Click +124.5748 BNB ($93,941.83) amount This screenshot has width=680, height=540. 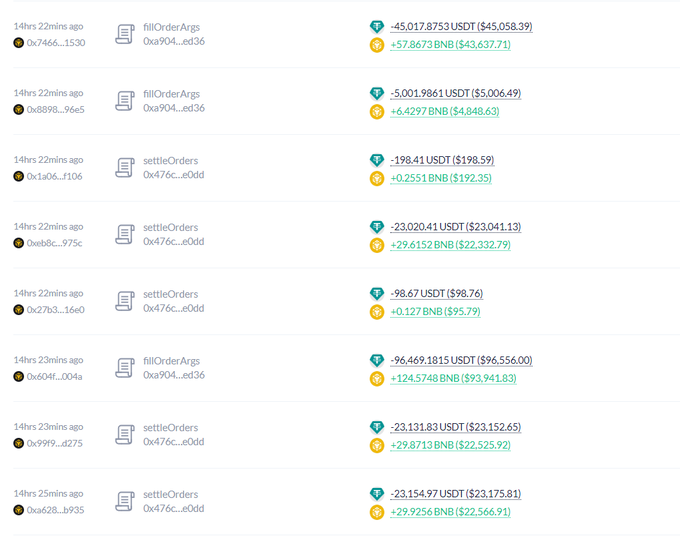(x=454, y=379)
